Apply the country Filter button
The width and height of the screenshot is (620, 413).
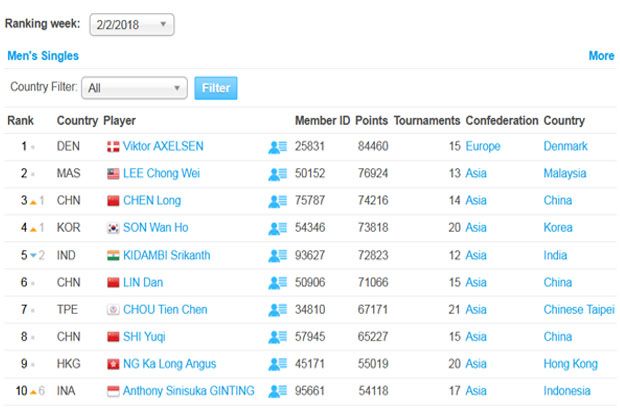(x=216, y=88)
